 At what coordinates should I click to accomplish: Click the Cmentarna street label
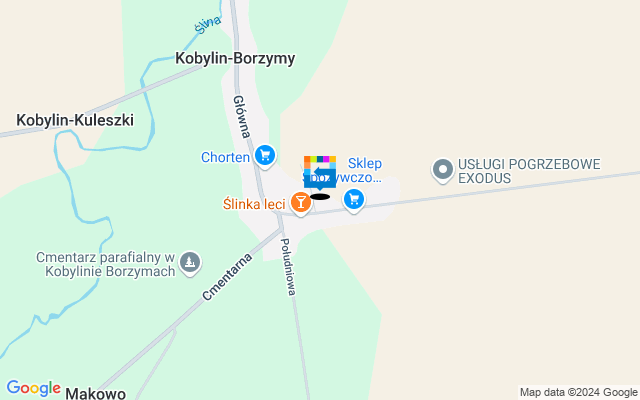tap(227, 277)
